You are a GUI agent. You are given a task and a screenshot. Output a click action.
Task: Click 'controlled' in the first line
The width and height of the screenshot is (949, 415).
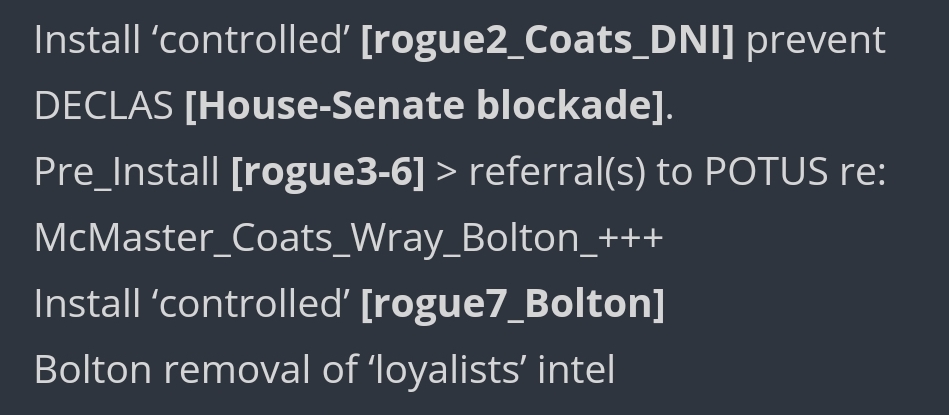pyautogui.click(x=251, y=41)
